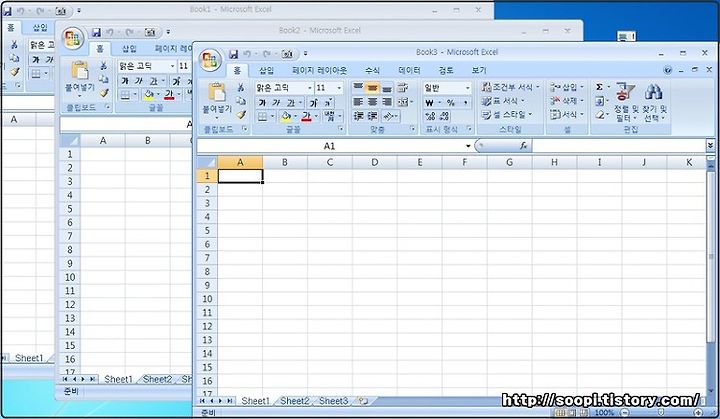720x419 pixels.
Task: Toggle underline formatting in Book3 ribbon
Action: pyautogui.click(x=291, y=102)
